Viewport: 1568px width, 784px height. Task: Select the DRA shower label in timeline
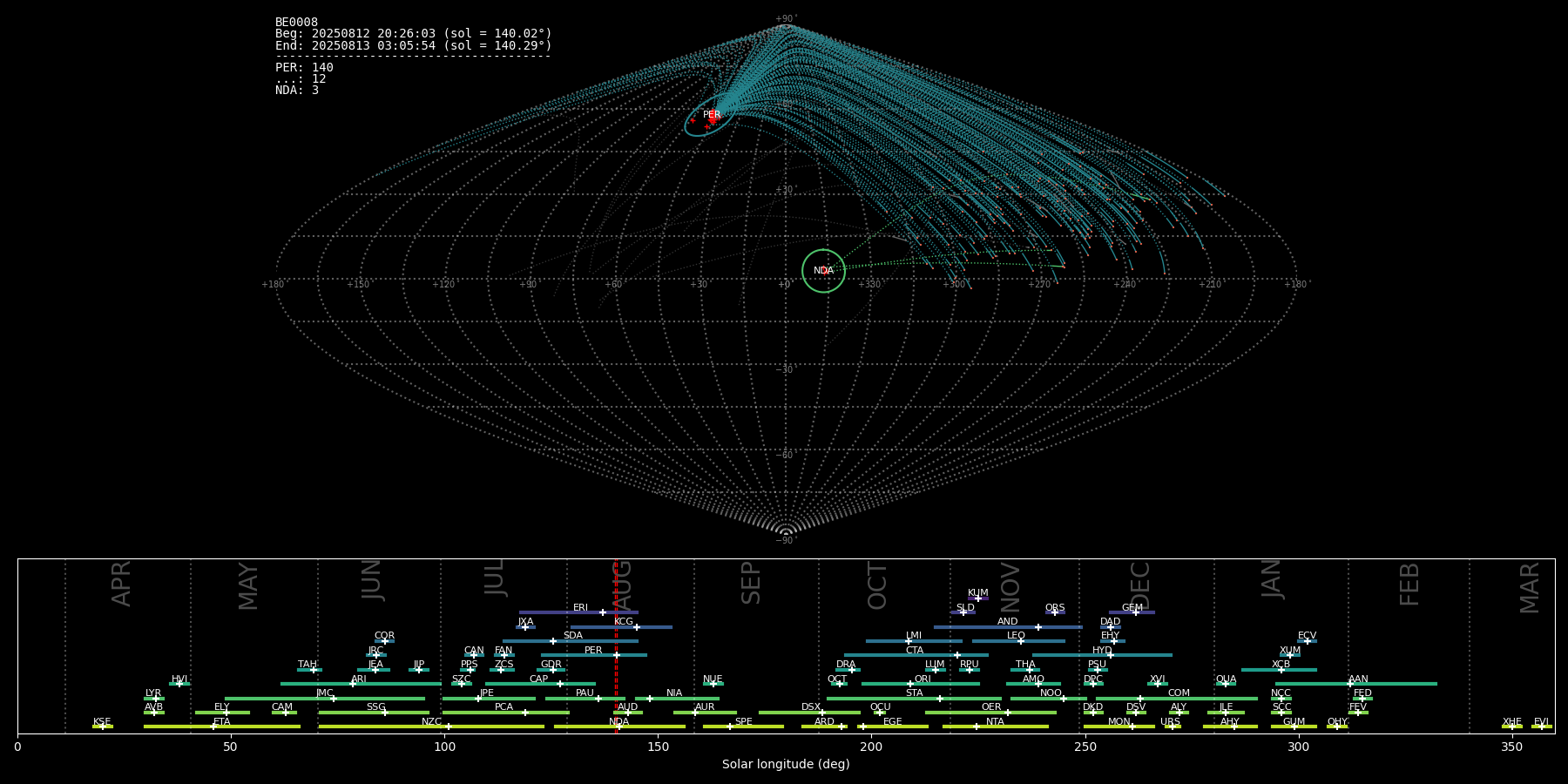[x=846, y=665]
